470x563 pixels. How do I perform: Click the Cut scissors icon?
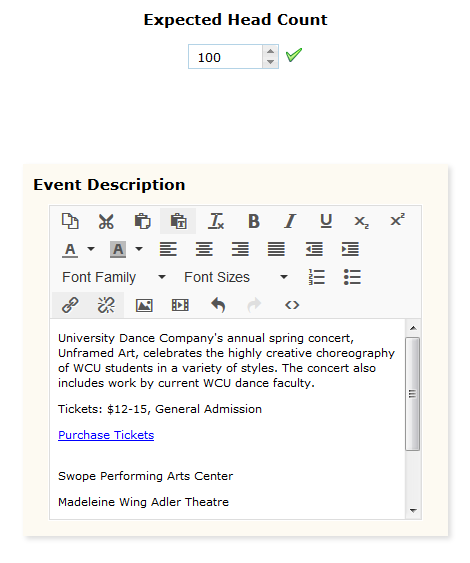106,221
